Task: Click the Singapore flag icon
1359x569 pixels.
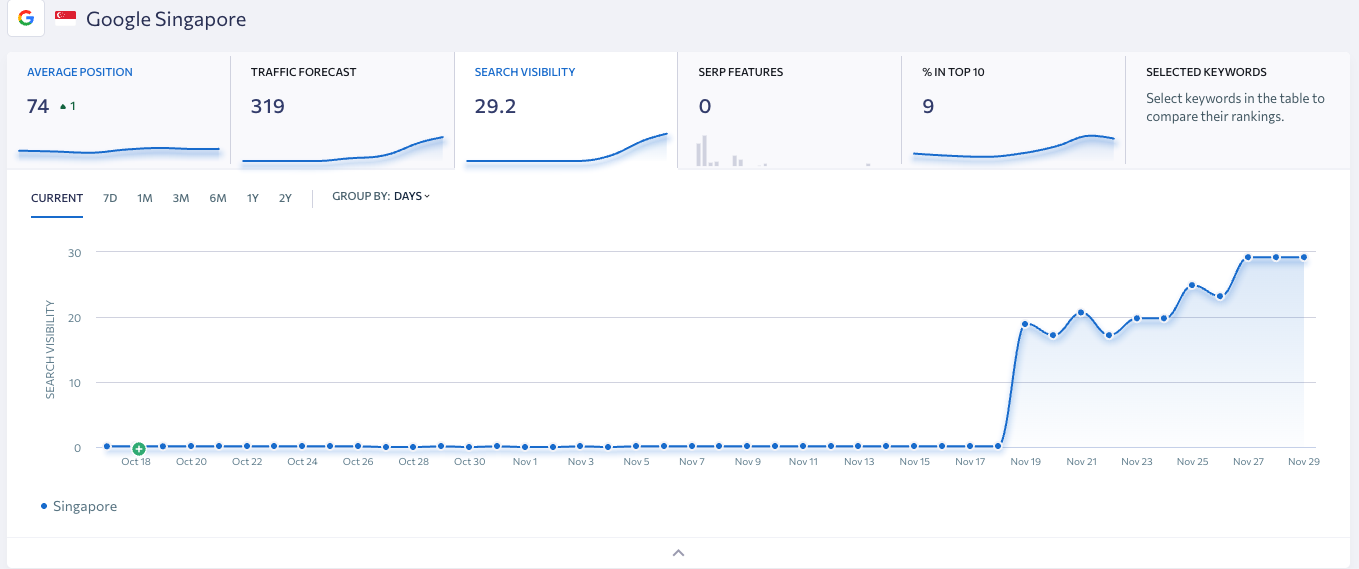Action: click(x=65, y=19)
